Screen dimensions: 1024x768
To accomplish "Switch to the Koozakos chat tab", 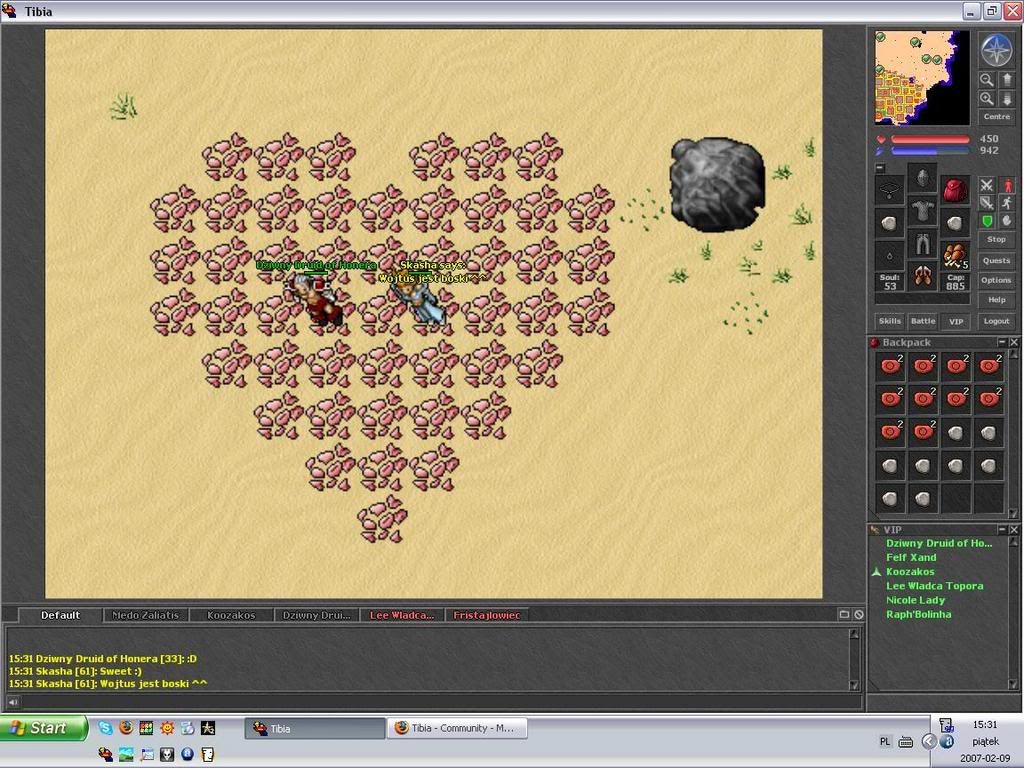I will pyautogui.click(x=231, y=615).
